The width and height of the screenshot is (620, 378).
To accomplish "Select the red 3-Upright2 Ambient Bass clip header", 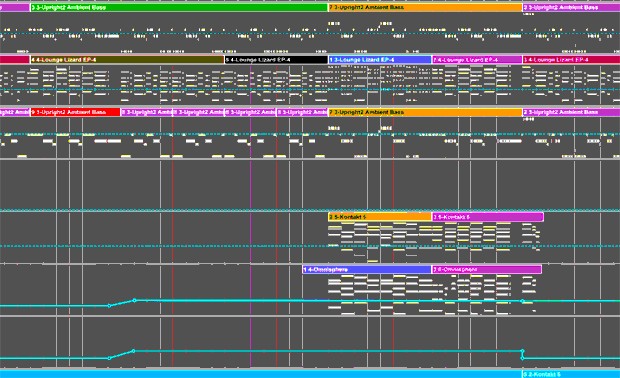I will coord(75,112).
